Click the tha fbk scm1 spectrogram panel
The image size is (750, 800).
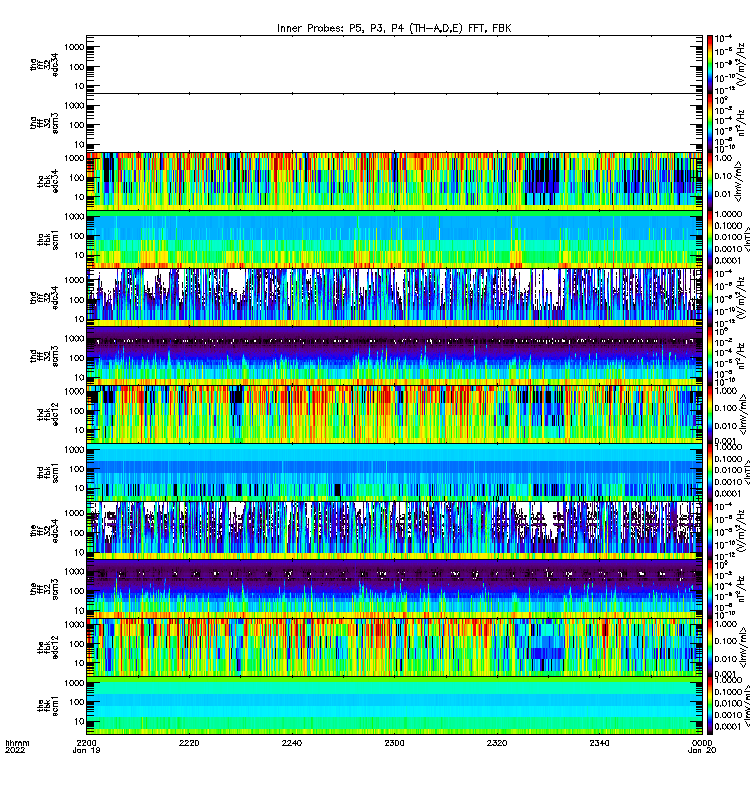[x=394, y=239]
